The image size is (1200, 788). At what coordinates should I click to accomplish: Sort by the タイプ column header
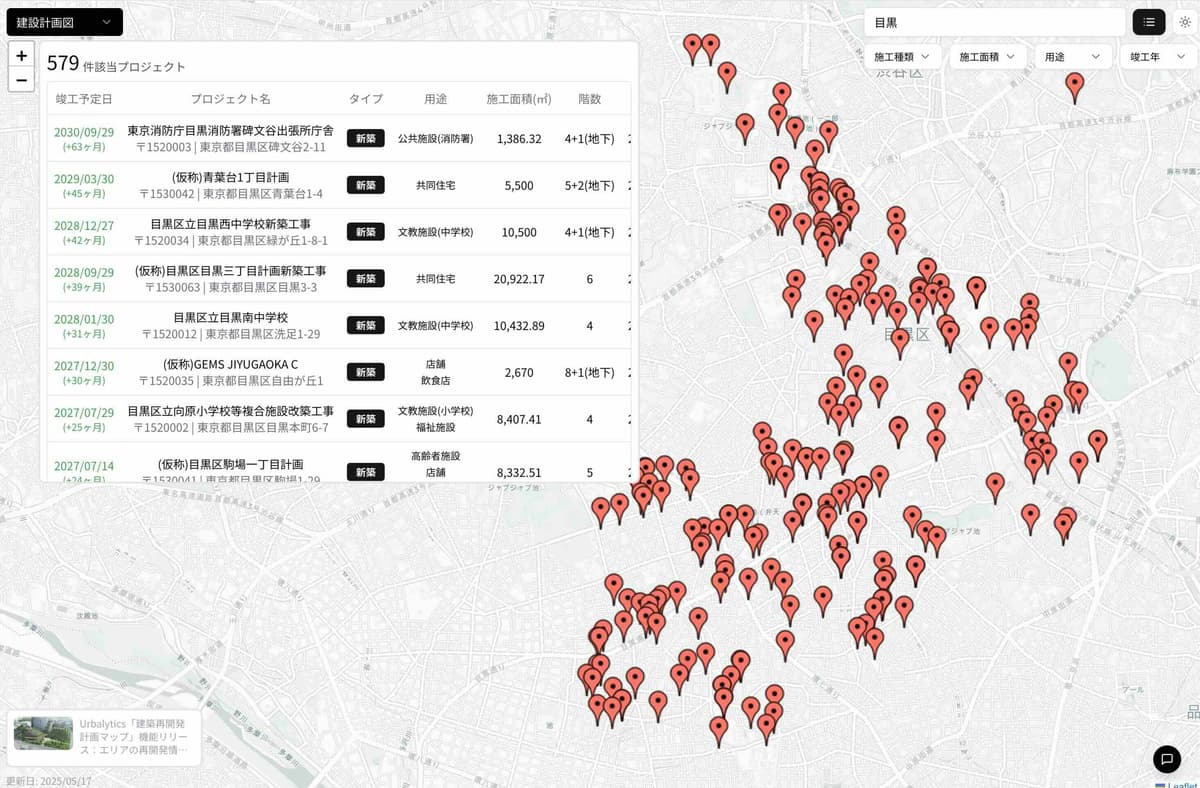(x=365, y=99)
